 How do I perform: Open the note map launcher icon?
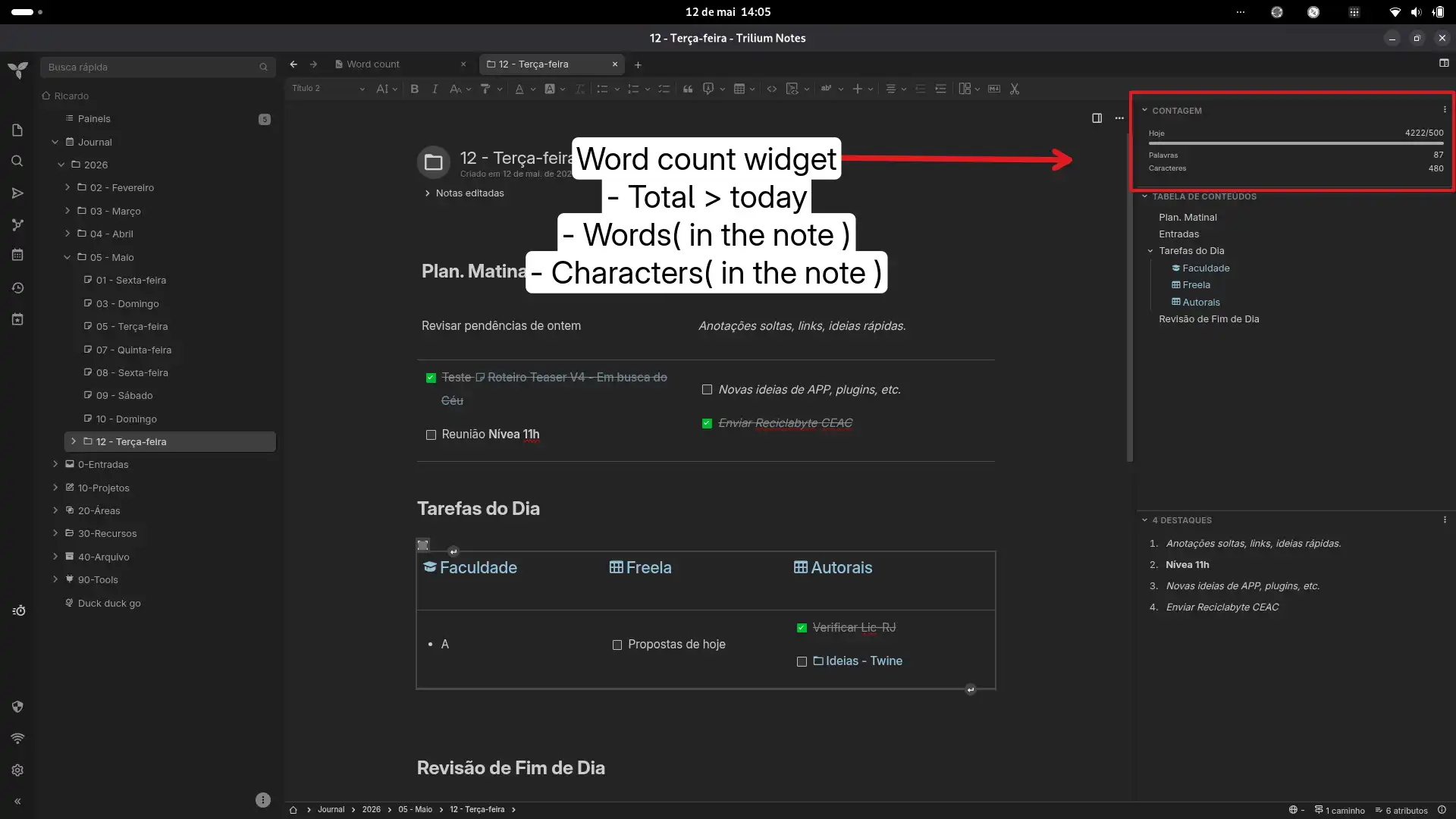click(17, 225)
